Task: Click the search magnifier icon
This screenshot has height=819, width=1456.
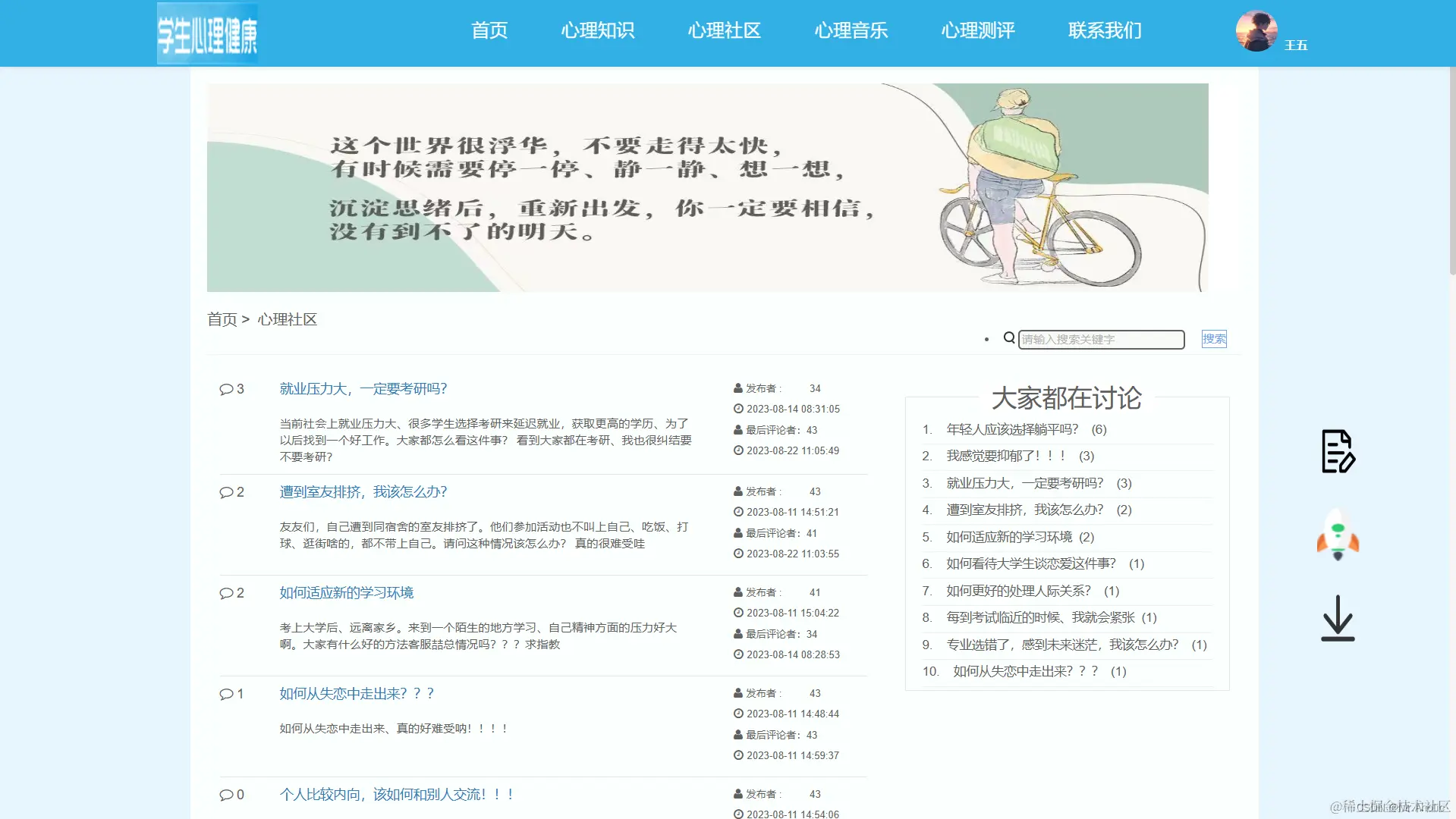Action: pos(1009,338)
